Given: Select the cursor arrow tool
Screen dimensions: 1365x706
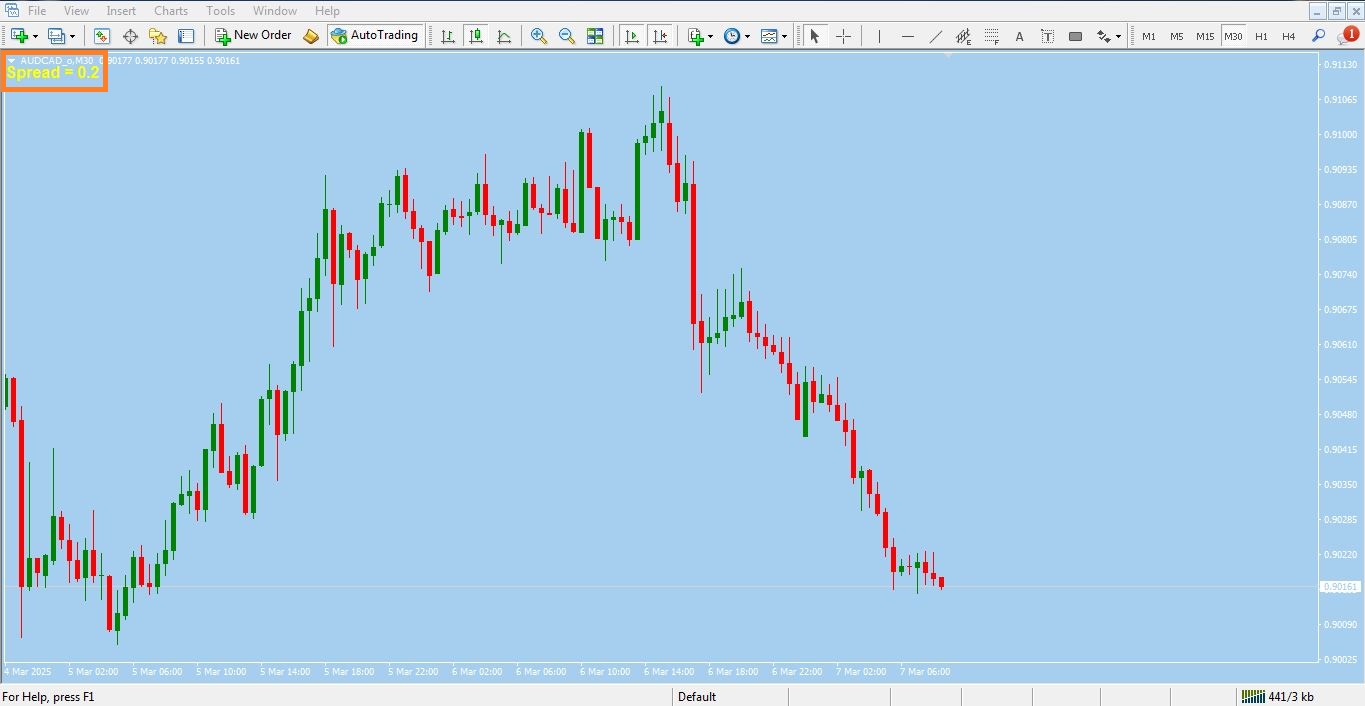Looking at the screenshot, I should pyautogui.click(x=814, y=36).
